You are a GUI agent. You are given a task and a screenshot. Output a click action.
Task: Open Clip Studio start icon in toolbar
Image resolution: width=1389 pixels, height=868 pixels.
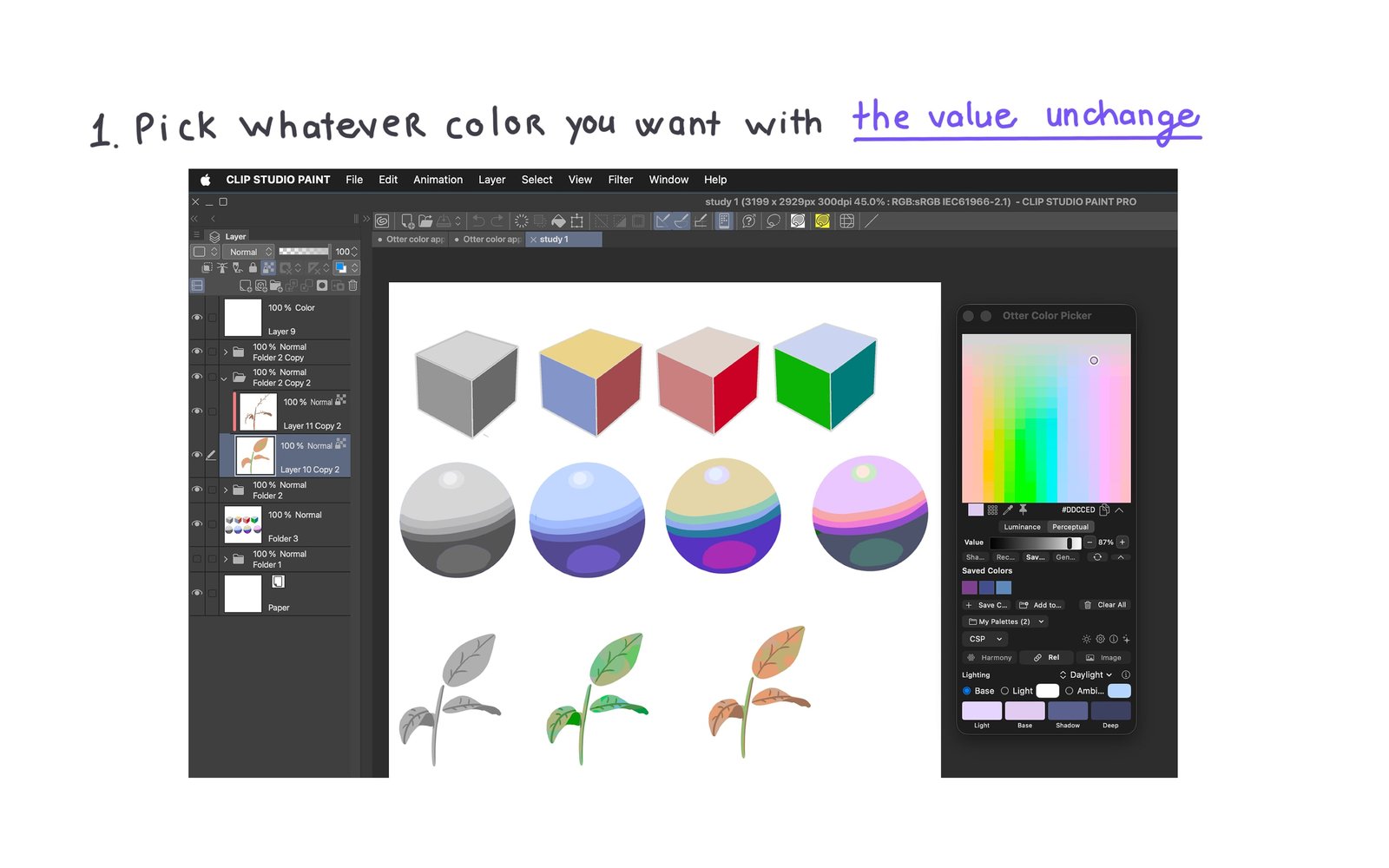382,221
